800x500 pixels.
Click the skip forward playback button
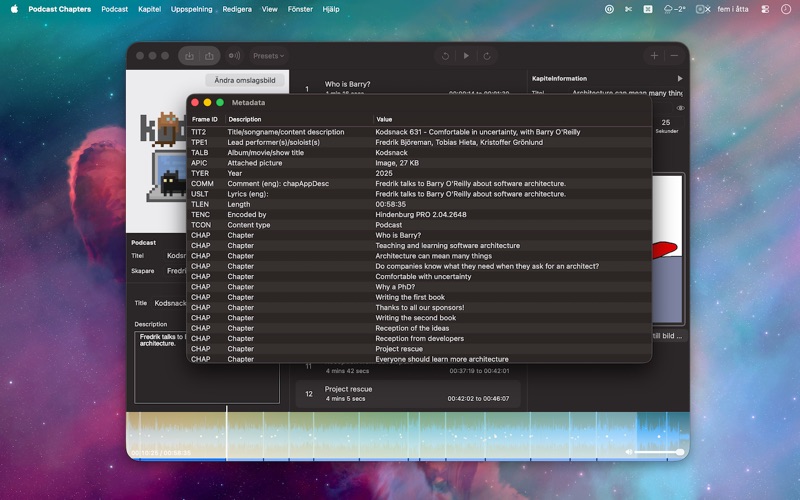coord(487,56)
